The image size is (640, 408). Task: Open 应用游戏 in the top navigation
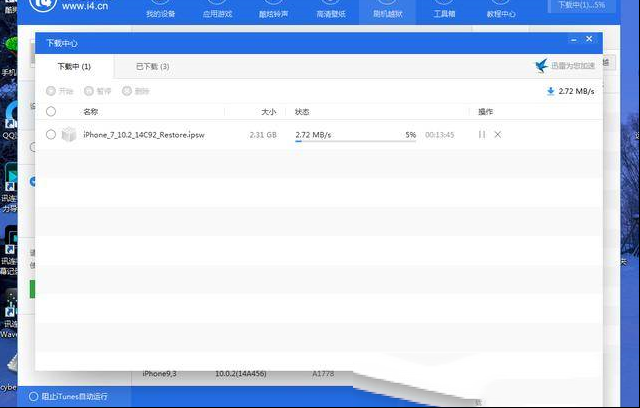click(217, 14)
